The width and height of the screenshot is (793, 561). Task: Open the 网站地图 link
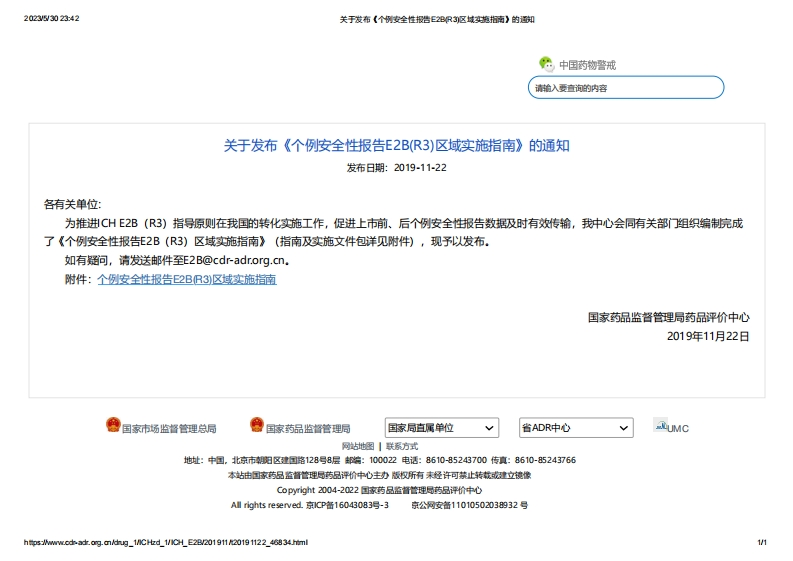[358, 446]
